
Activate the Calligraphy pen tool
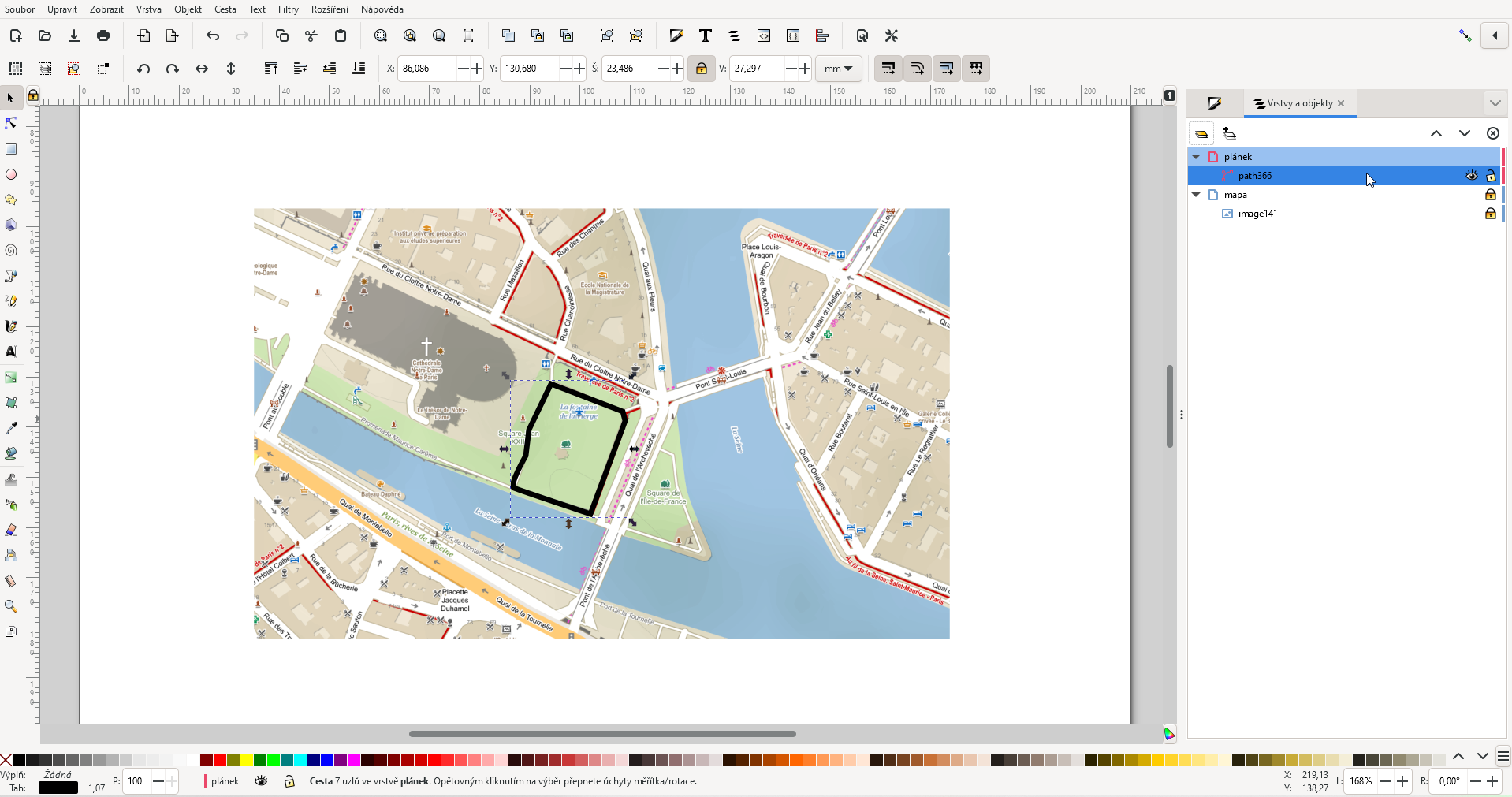coord(11,326)
